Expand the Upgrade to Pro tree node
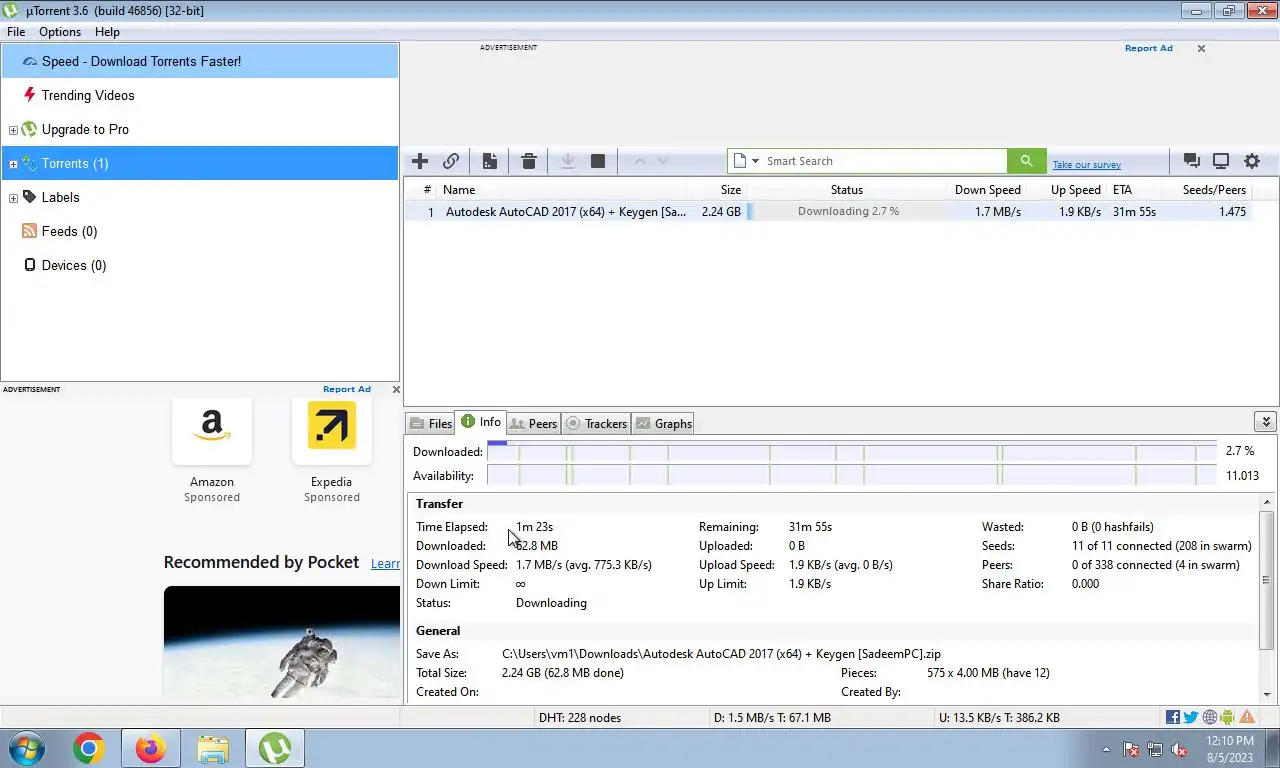 point(13,130)
